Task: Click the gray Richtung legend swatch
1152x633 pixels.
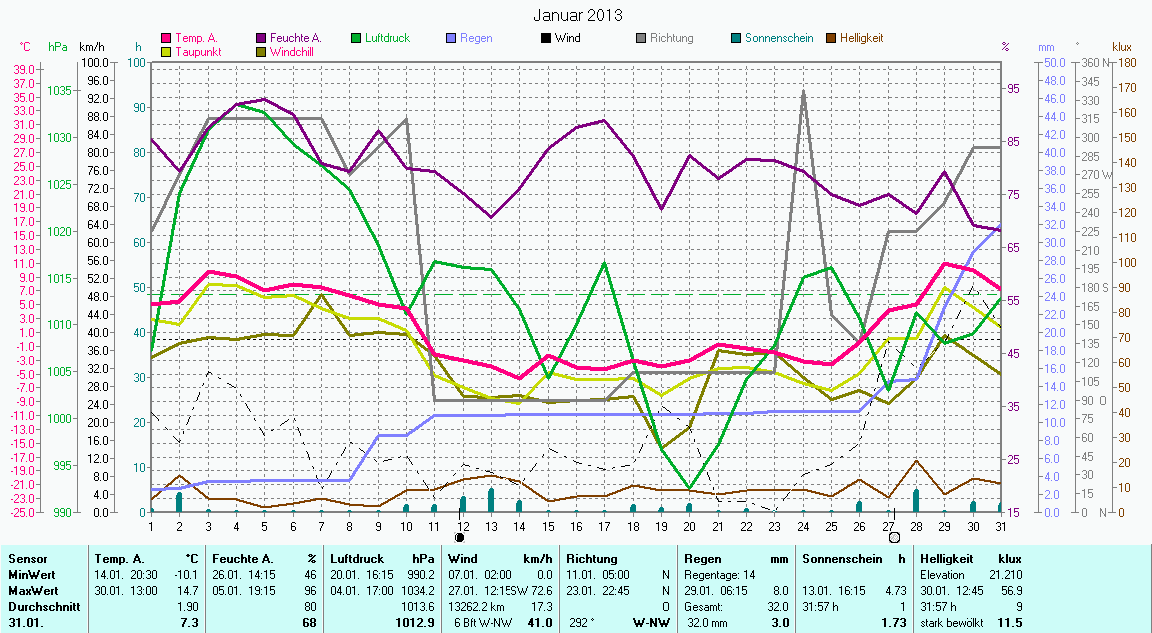Action: pos(641,39)
